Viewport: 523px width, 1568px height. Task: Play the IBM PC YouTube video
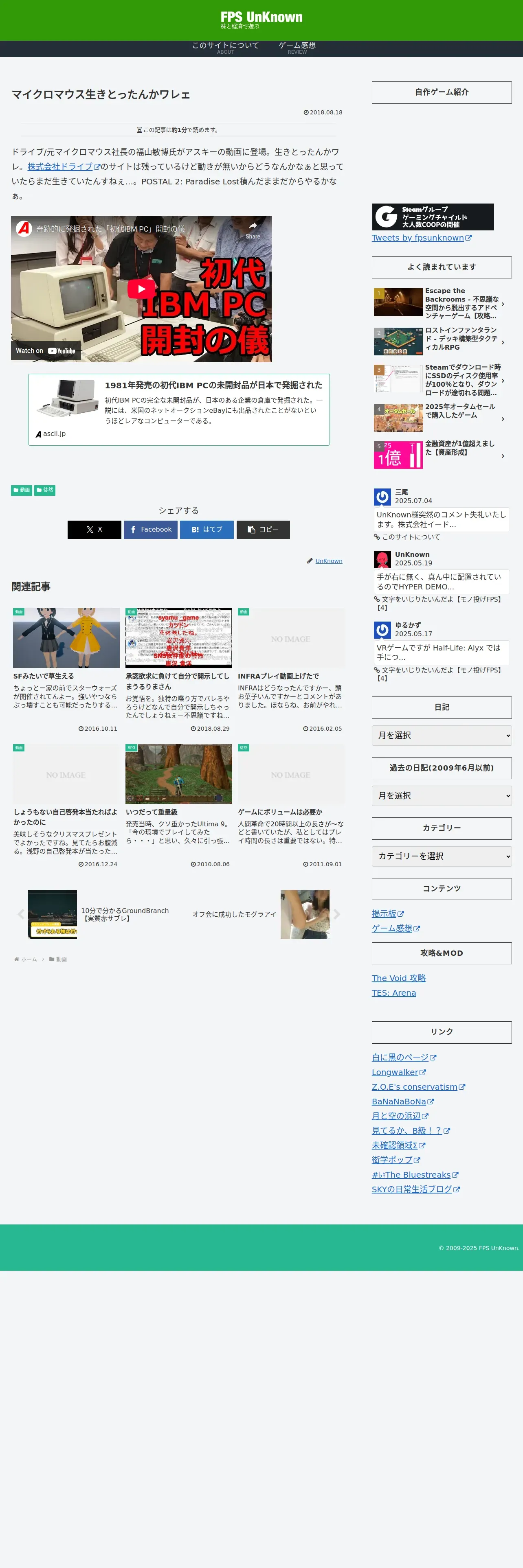coord(141,289)
